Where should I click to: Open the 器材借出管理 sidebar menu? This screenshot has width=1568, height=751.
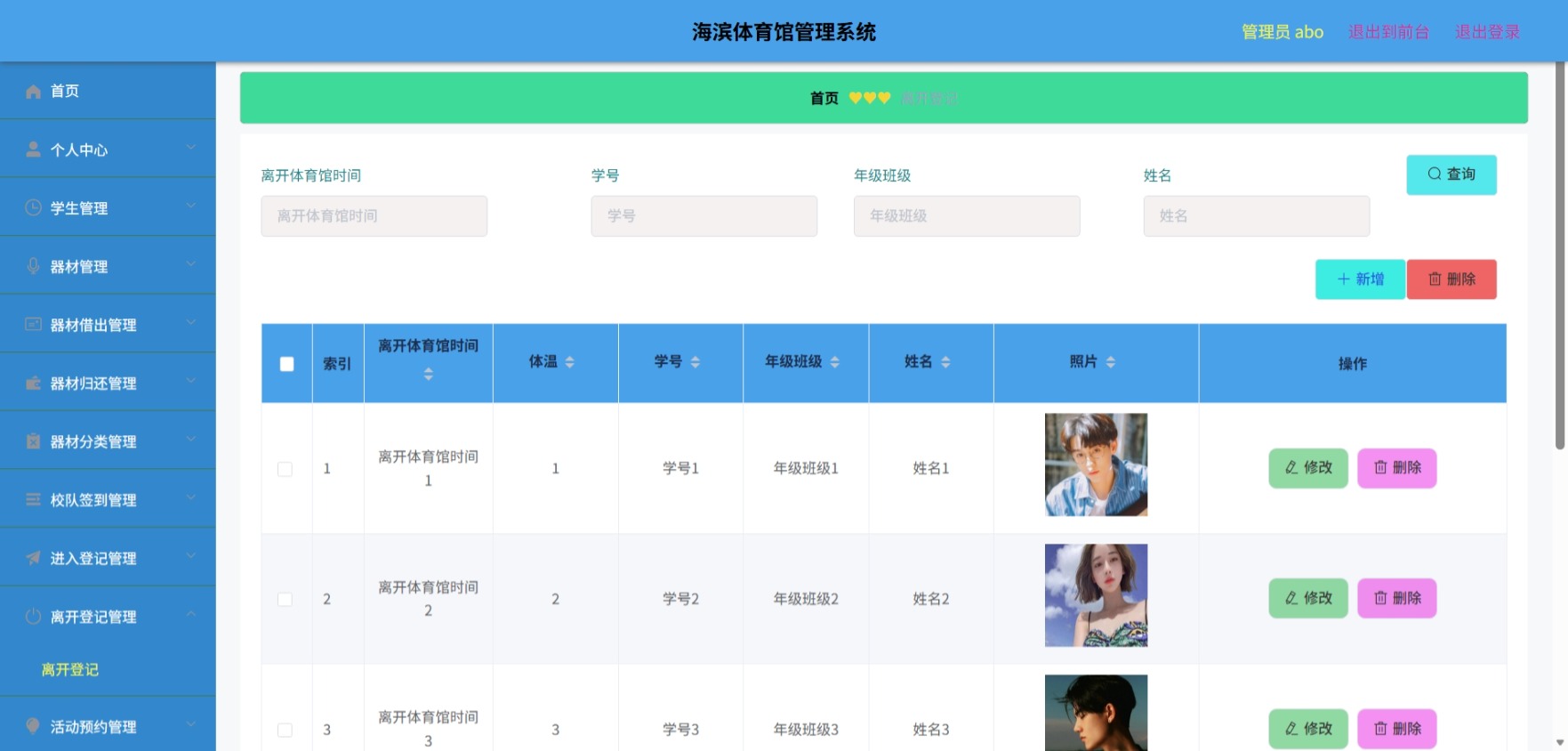108,324
